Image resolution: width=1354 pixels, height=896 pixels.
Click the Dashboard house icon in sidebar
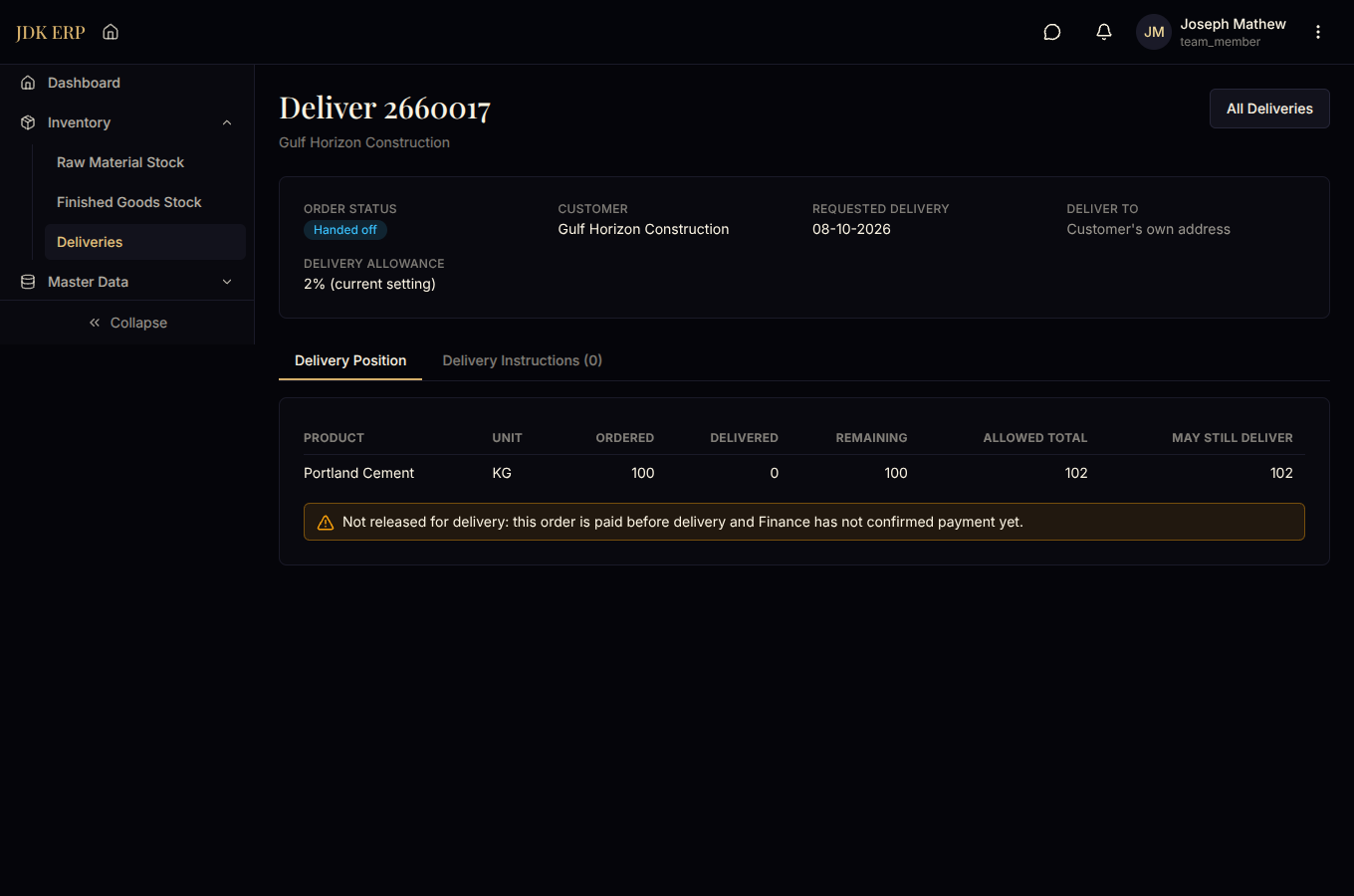click(x=28, y=83)
